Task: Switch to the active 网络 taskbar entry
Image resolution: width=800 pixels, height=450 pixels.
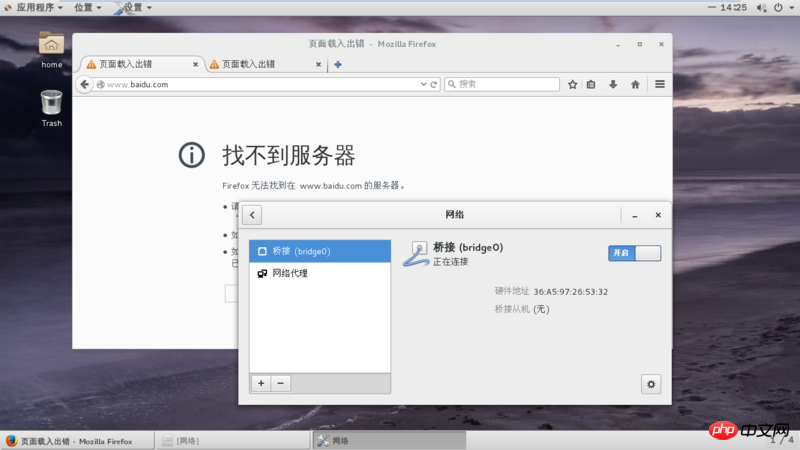Action: [390, 441]
